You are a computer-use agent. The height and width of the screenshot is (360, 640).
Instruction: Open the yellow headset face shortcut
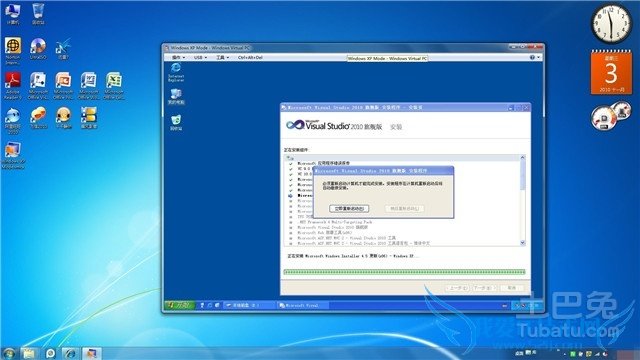pos(63,118)
